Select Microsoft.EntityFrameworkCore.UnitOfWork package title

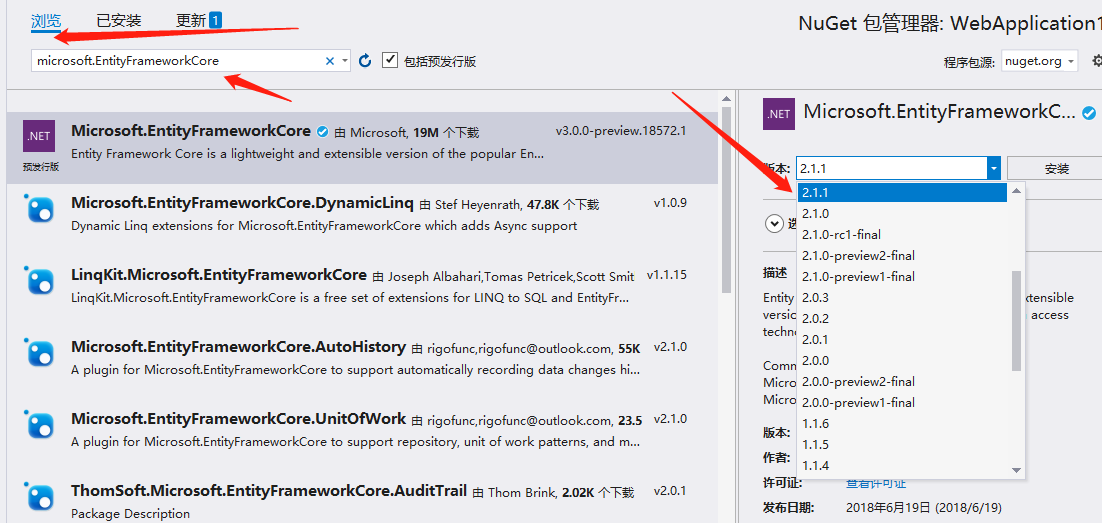coord(238,418)
